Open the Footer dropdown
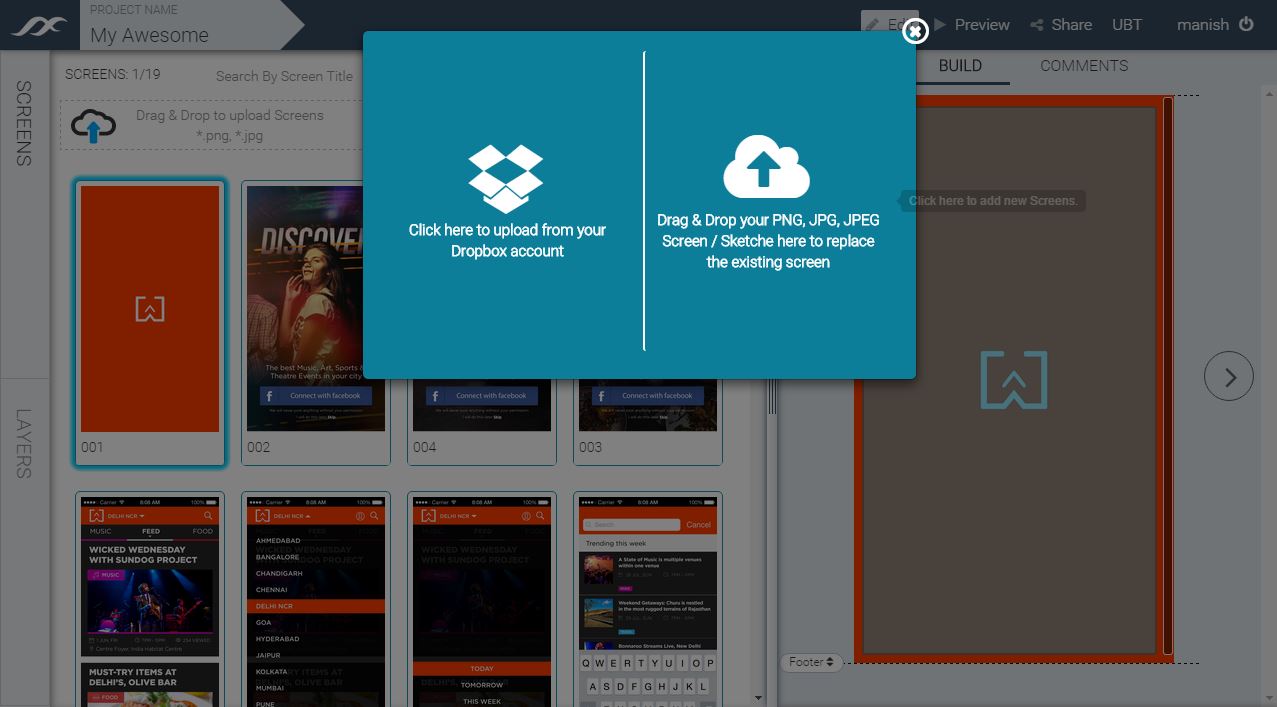The image size is (1277, 707). (x=811, y=662)
